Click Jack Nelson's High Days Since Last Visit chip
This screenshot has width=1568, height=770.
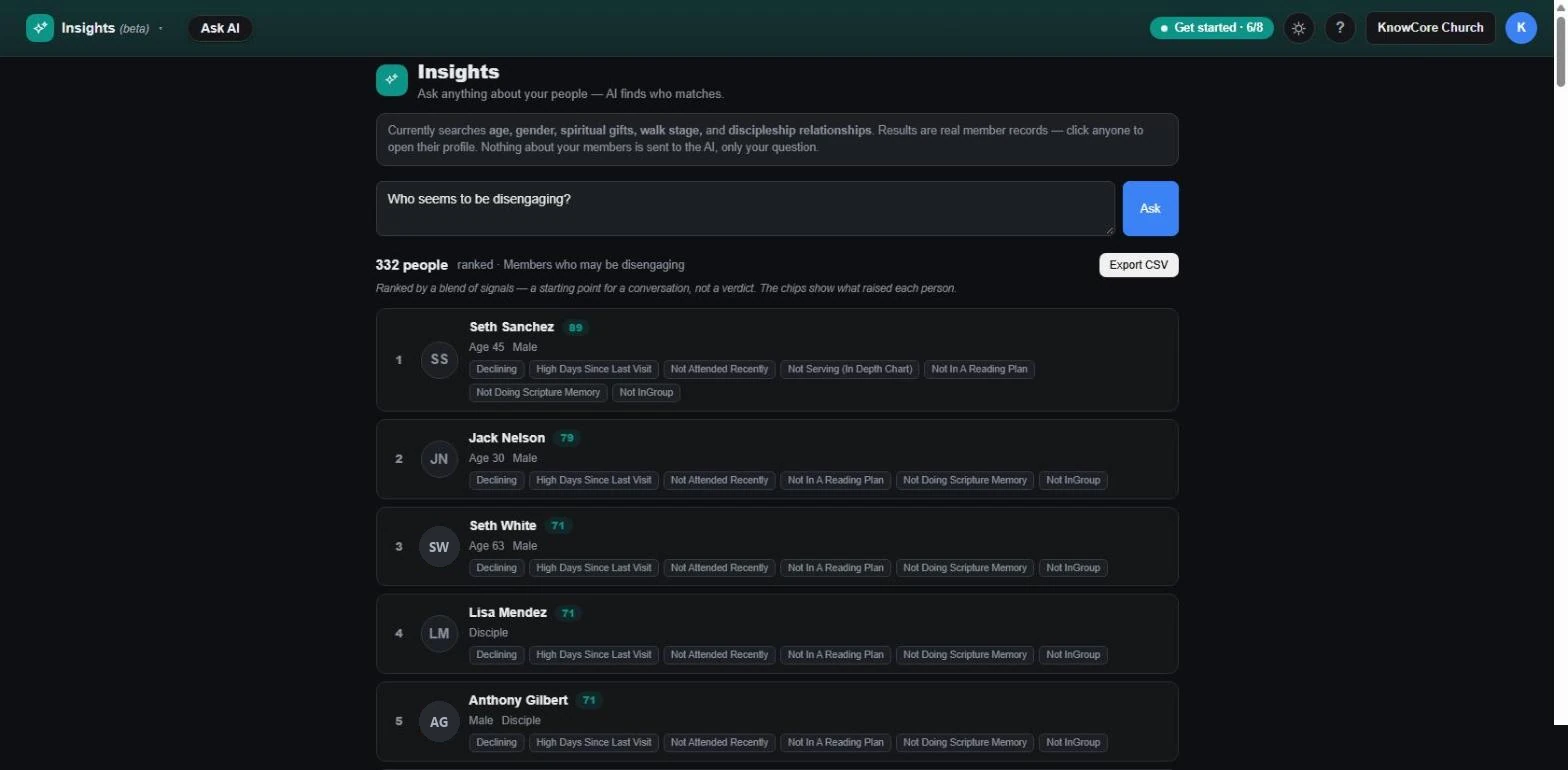(x=594, y=480)
